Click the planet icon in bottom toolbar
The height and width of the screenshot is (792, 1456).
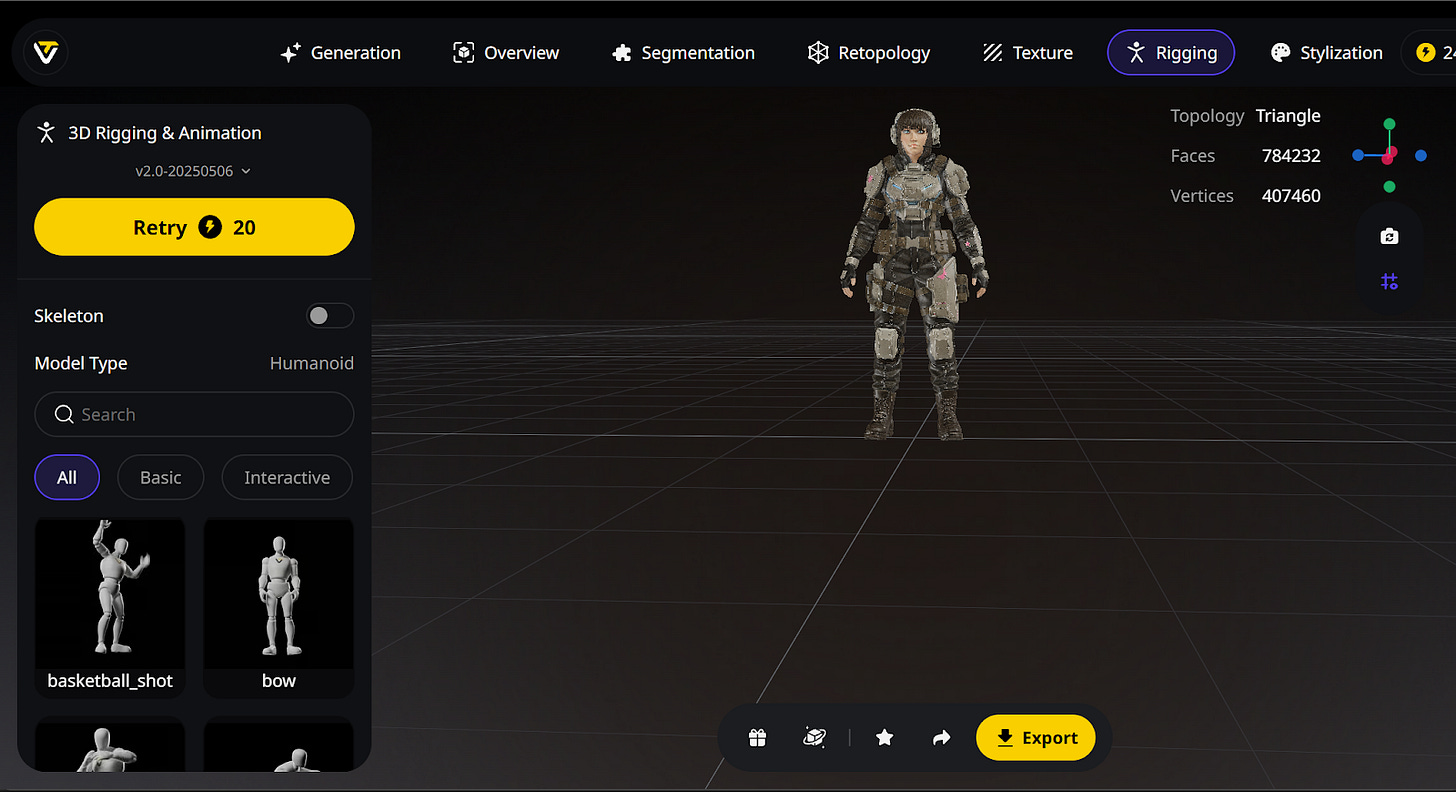(814, 738)
